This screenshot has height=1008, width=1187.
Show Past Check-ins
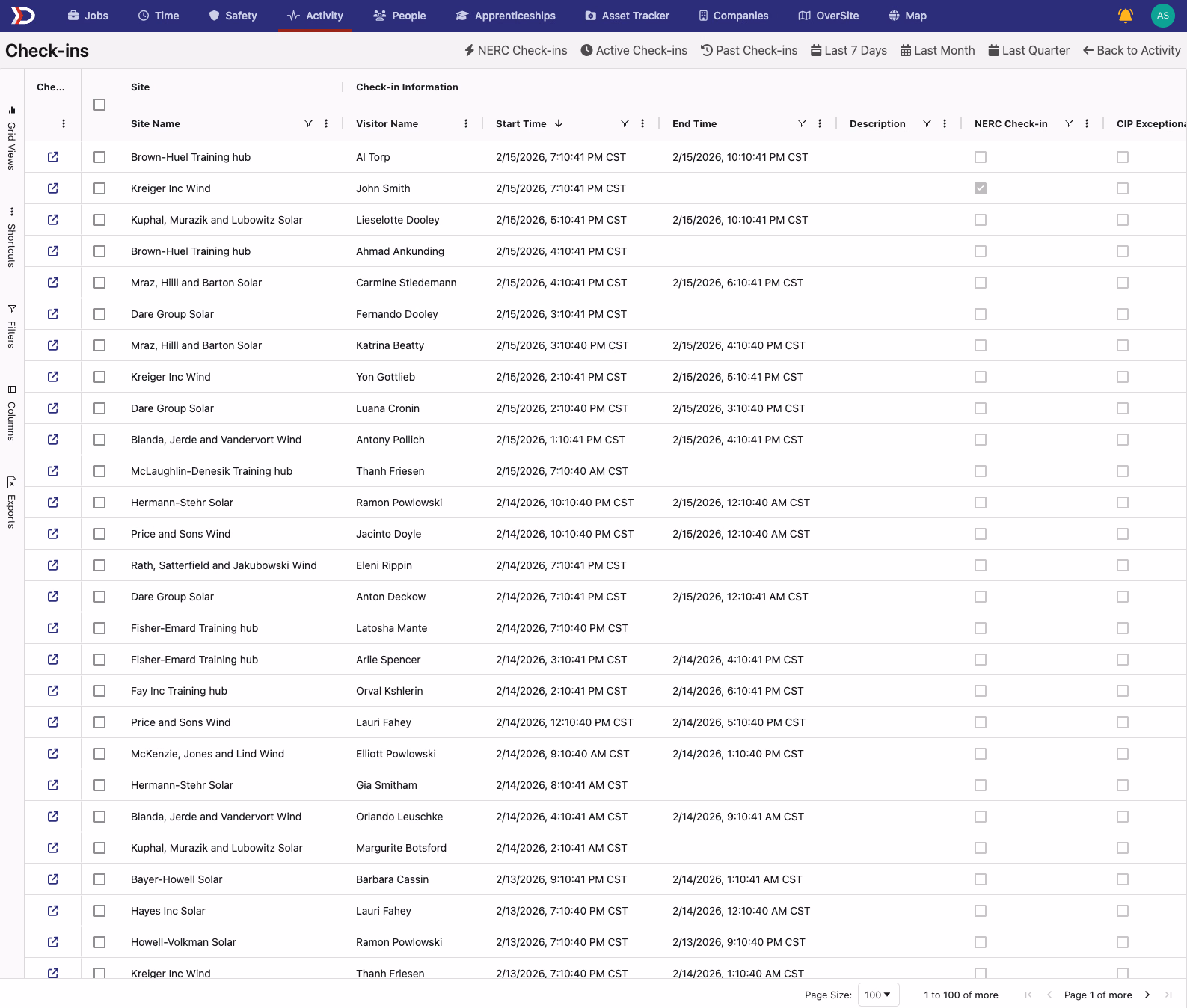[x=749, y=50]
